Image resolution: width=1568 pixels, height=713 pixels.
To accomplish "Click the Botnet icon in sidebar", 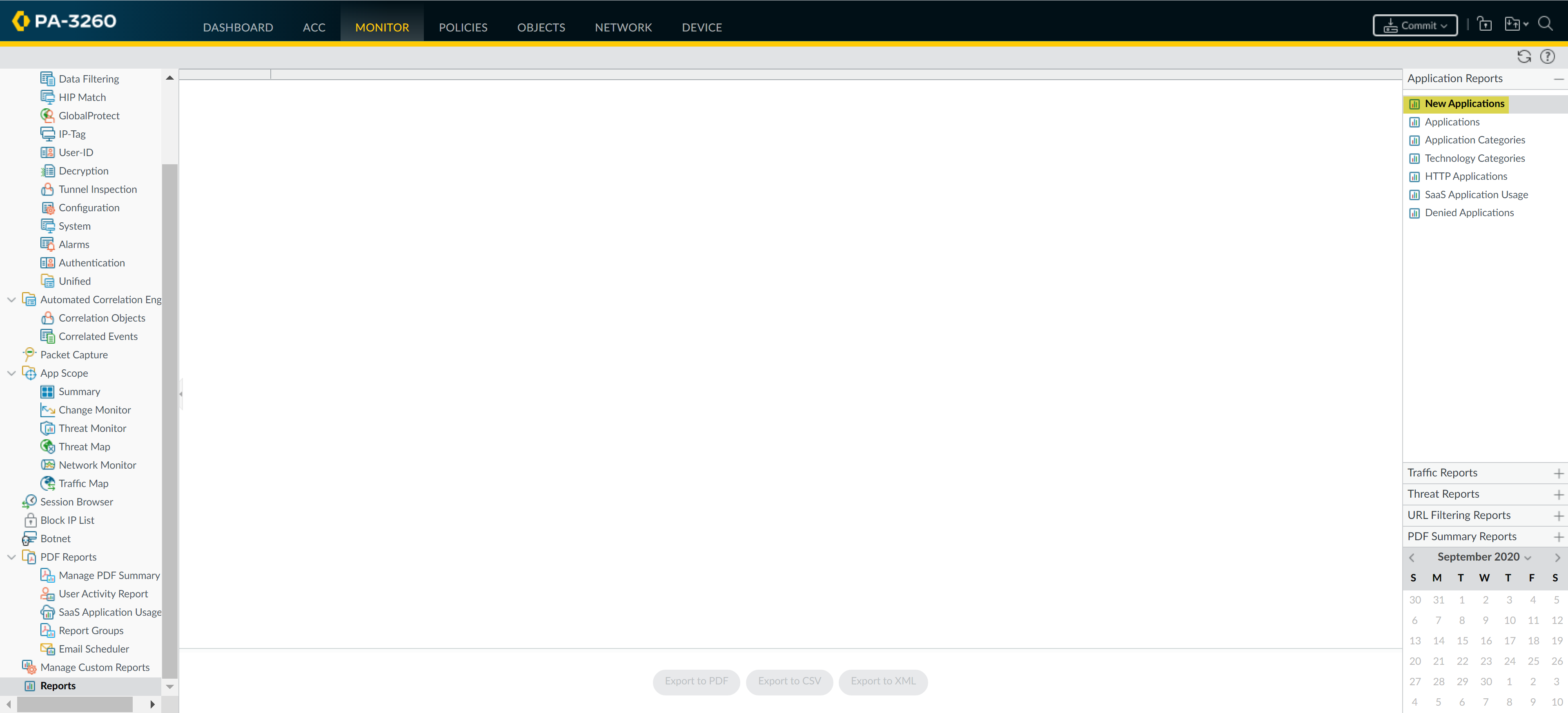I will [29, 538].
